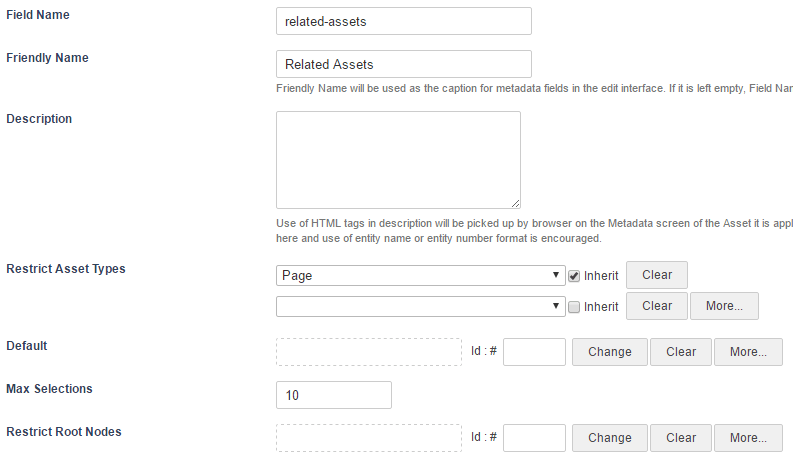This screenshot has width=793, height=463.
Task: Click the Friendly Name text field
Action: [x=404, y=64]
